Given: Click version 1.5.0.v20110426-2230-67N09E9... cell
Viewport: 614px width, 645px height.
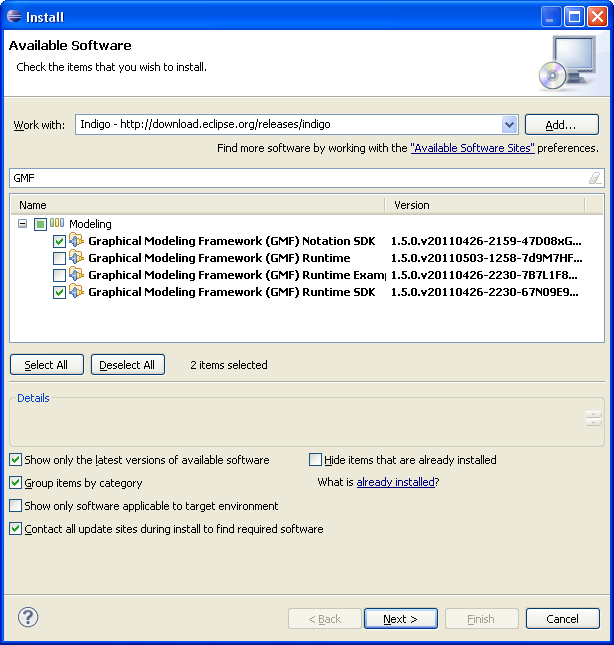Looking at the screenshot, I should [x=484, y=292].
